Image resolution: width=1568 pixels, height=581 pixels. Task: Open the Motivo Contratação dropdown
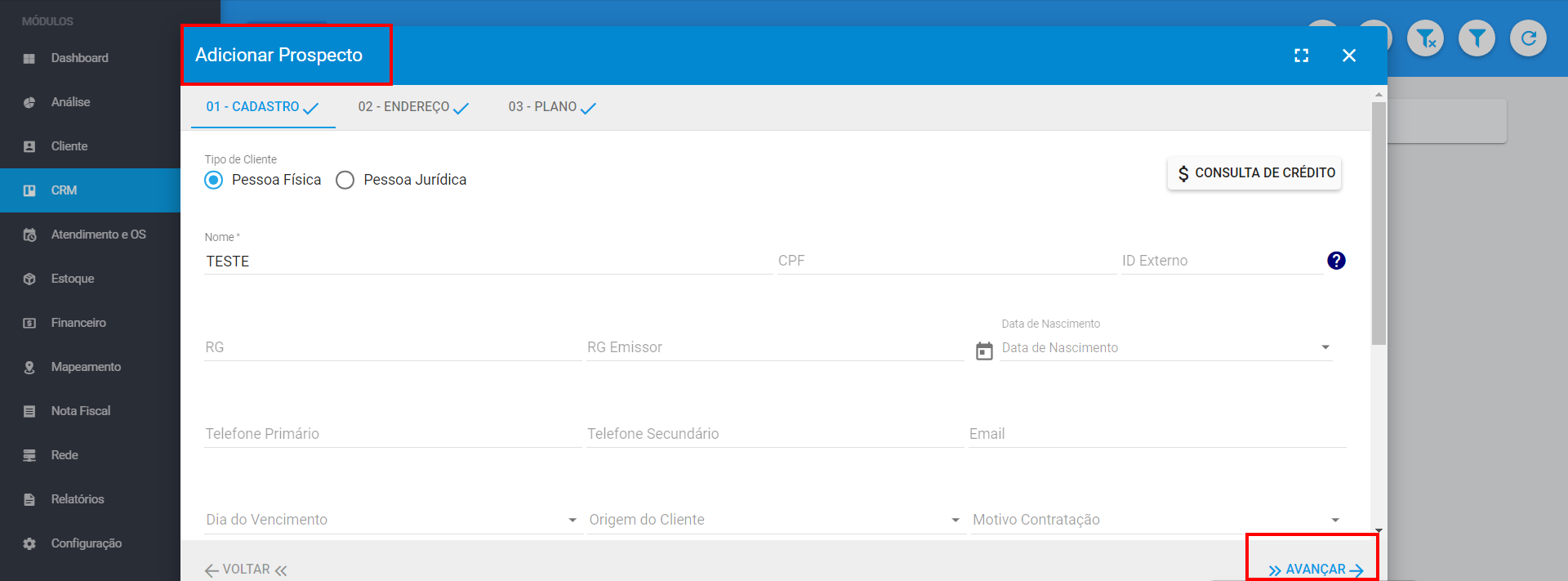point(1157,520)
